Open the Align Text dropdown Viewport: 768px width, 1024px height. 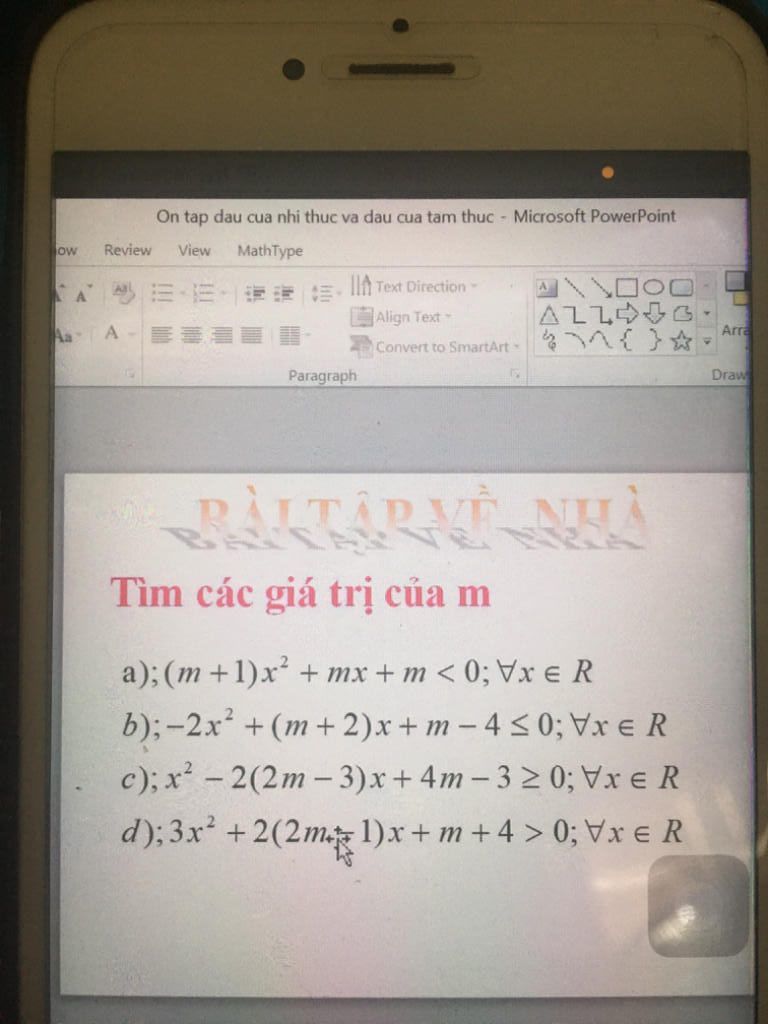click(x=402, y=317)
